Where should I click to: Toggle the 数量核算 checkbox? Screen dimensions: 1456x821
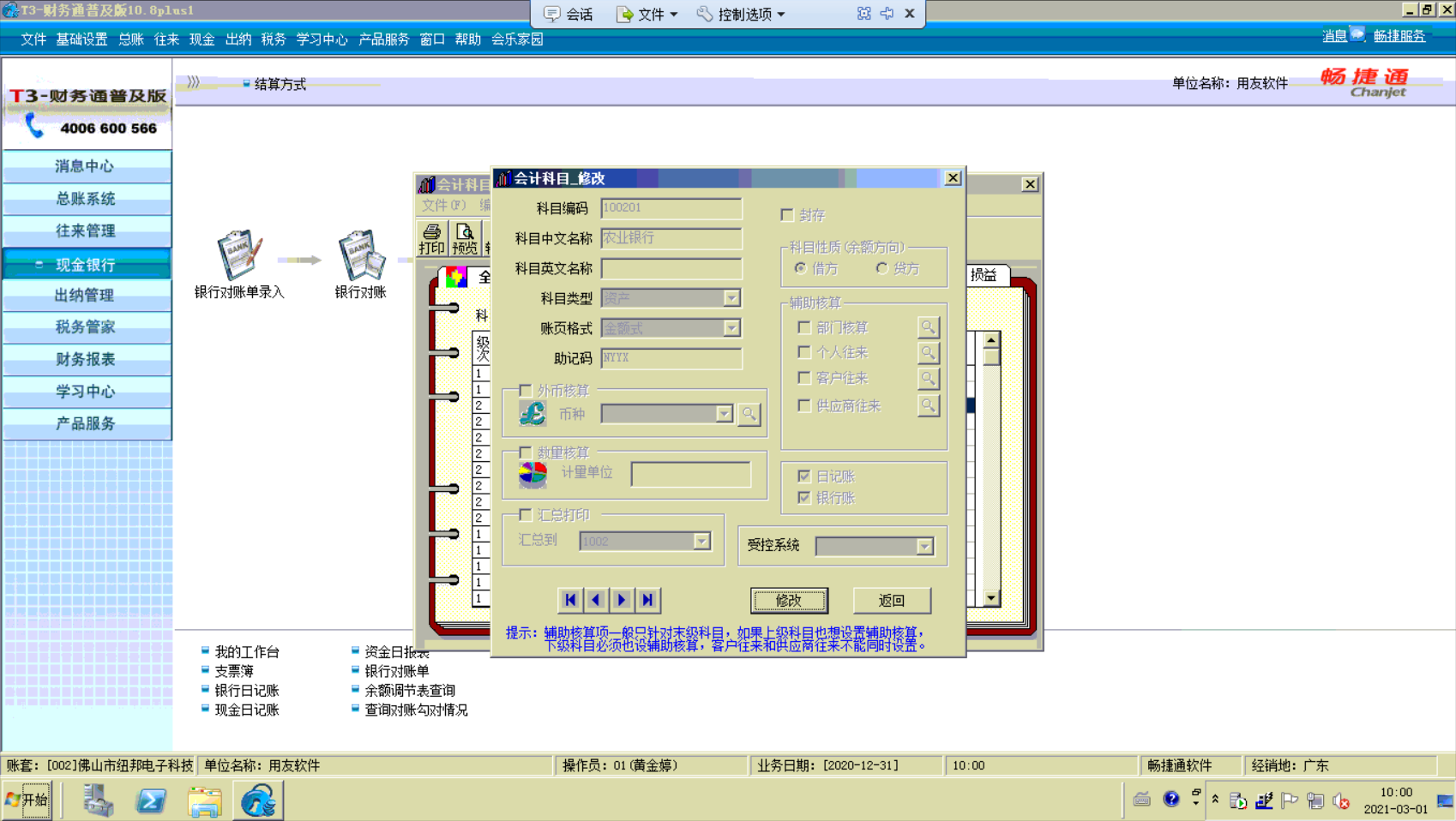[x=526, y=452]
